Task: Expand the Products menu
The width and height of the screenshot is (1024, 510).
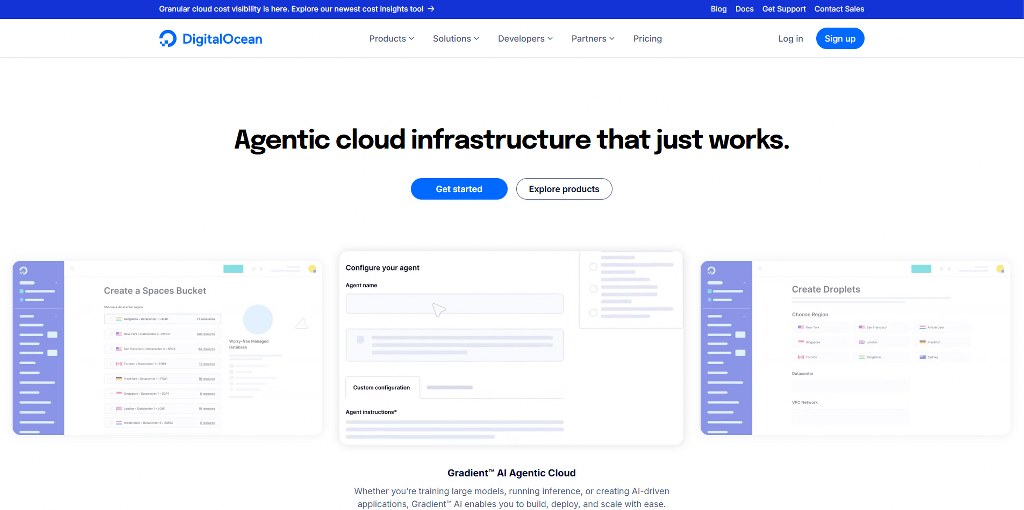Action: [391, 39]
